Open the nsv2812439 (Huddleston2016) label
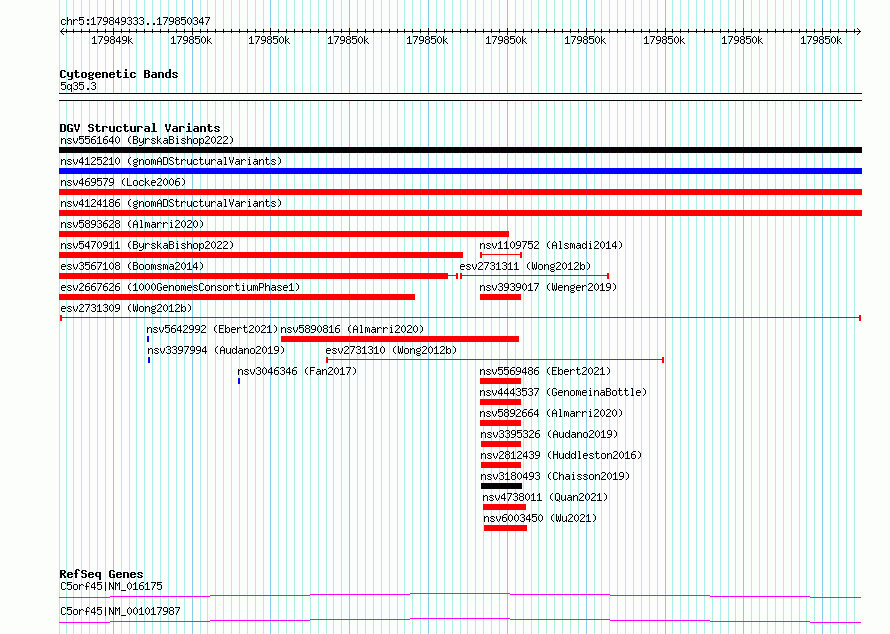This screenshot has height=634, width=890. (561, 455)
